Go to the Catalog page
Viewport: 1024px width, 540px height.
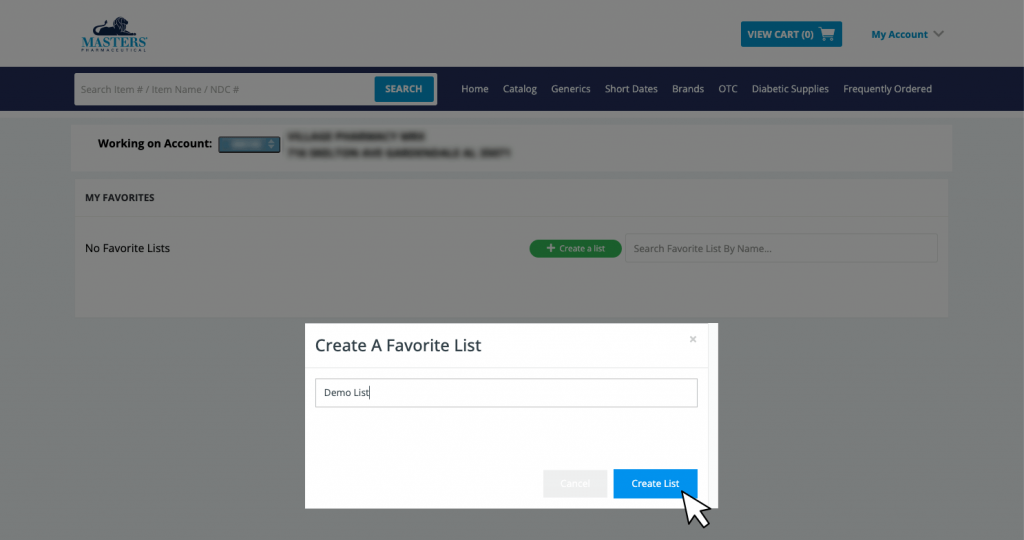tap(520, 89)
